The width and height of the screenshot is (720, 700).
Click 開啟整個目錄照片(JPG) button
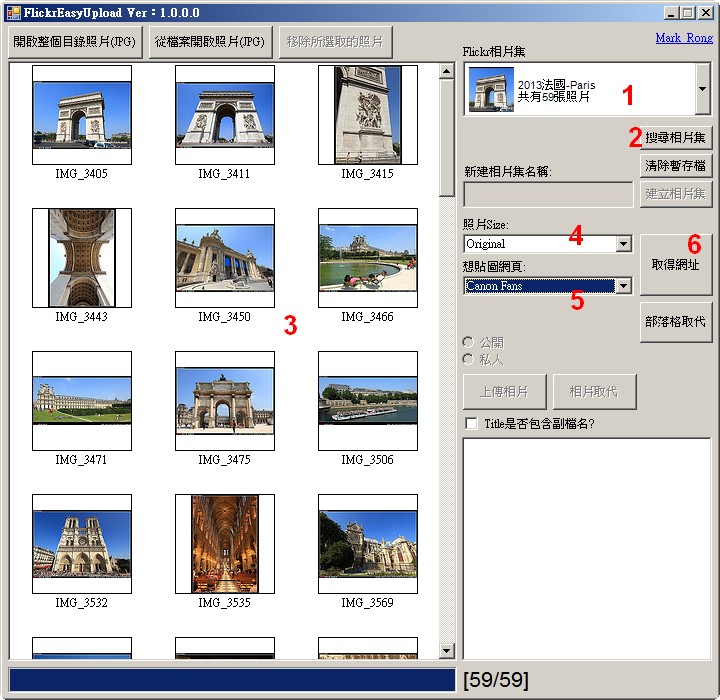[75, 42]
